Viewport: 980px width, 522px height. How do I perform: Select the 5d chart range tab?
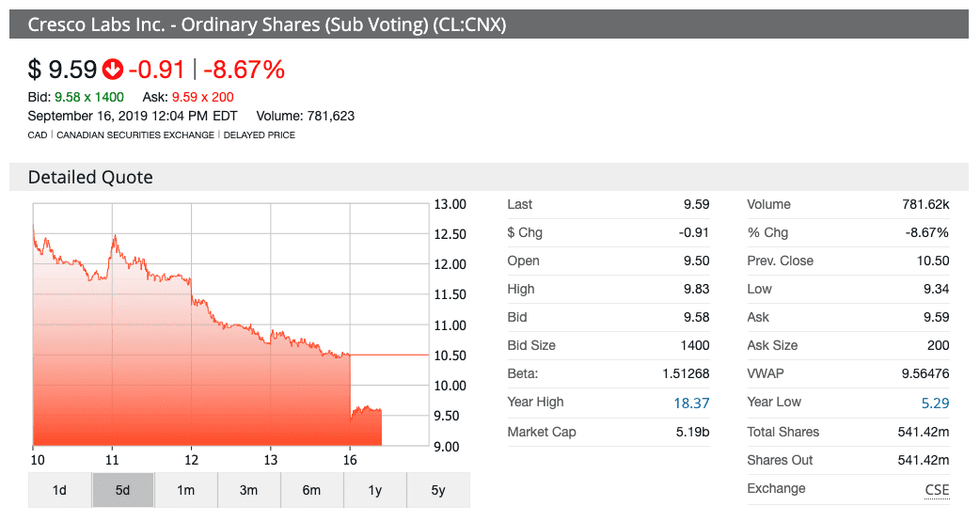[x=122, y=490]
